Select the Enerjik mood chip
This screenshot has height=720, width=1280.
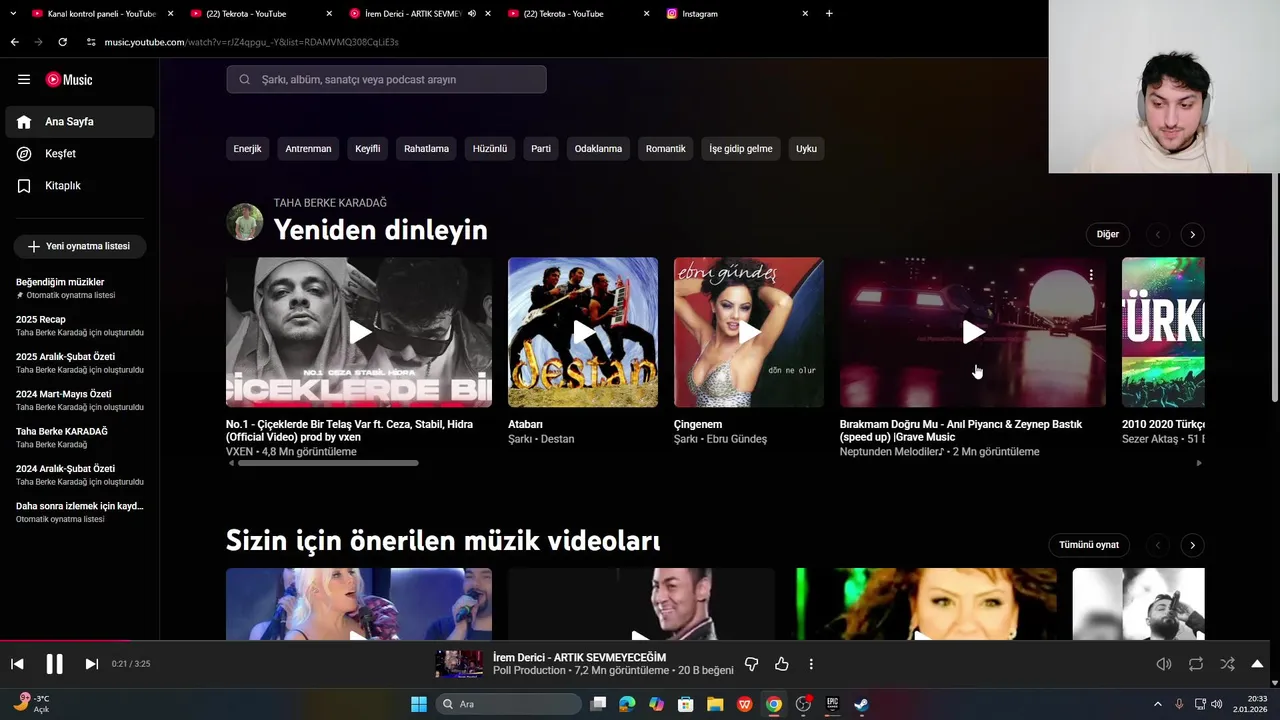click(247, 148)
